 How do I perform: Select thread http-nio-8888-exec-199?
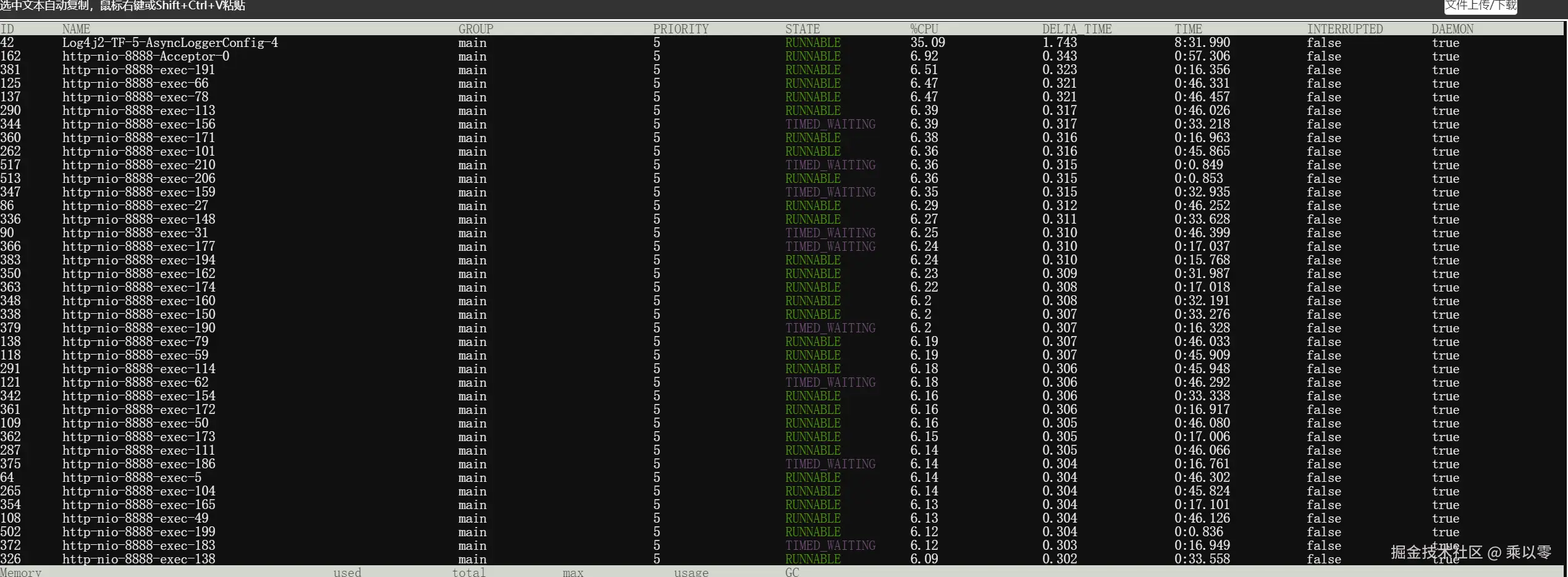click(138, 532)
